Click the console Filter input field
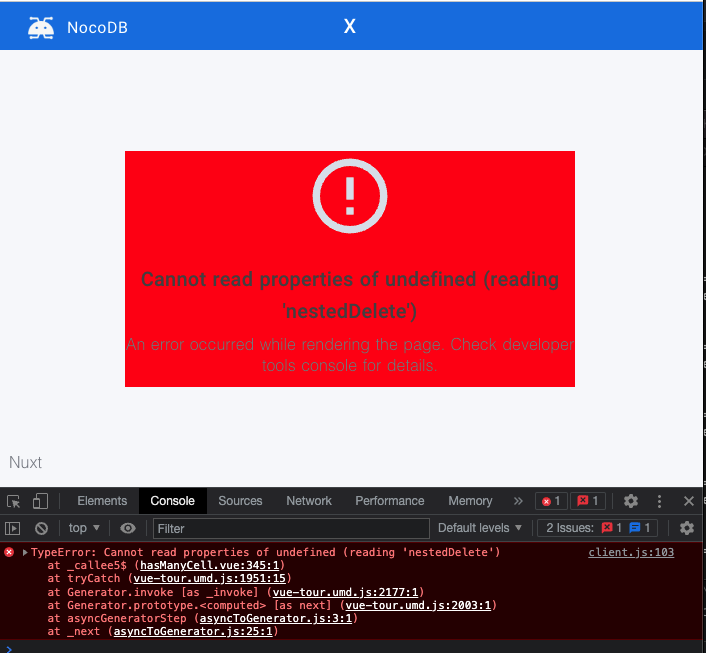706x653 pixels. coord(291,528)
